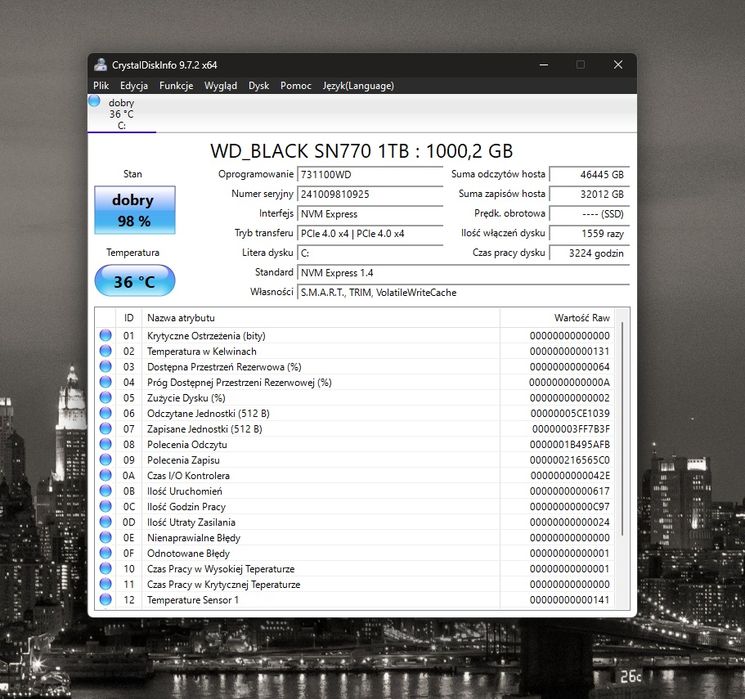Screen dimensions: 745x699
Task: Open the Plik menu
Action: coord(101,86)
